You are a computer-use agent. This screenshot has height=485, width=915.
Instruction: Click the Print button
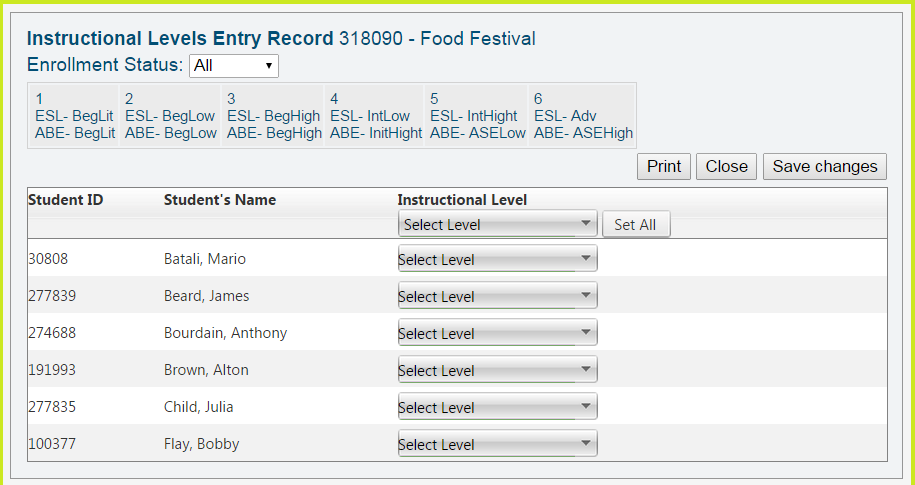pos(663,167)
